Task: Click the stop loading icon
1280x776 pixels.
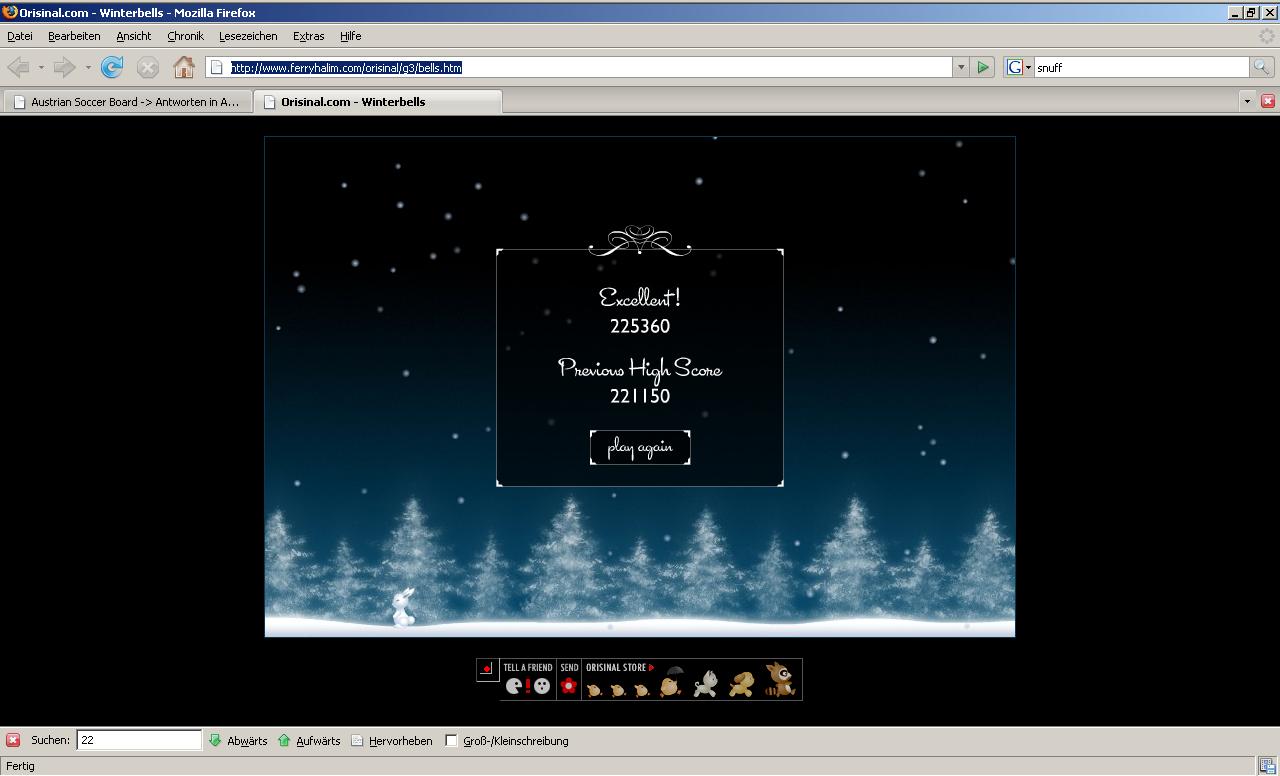Action: 148,67
